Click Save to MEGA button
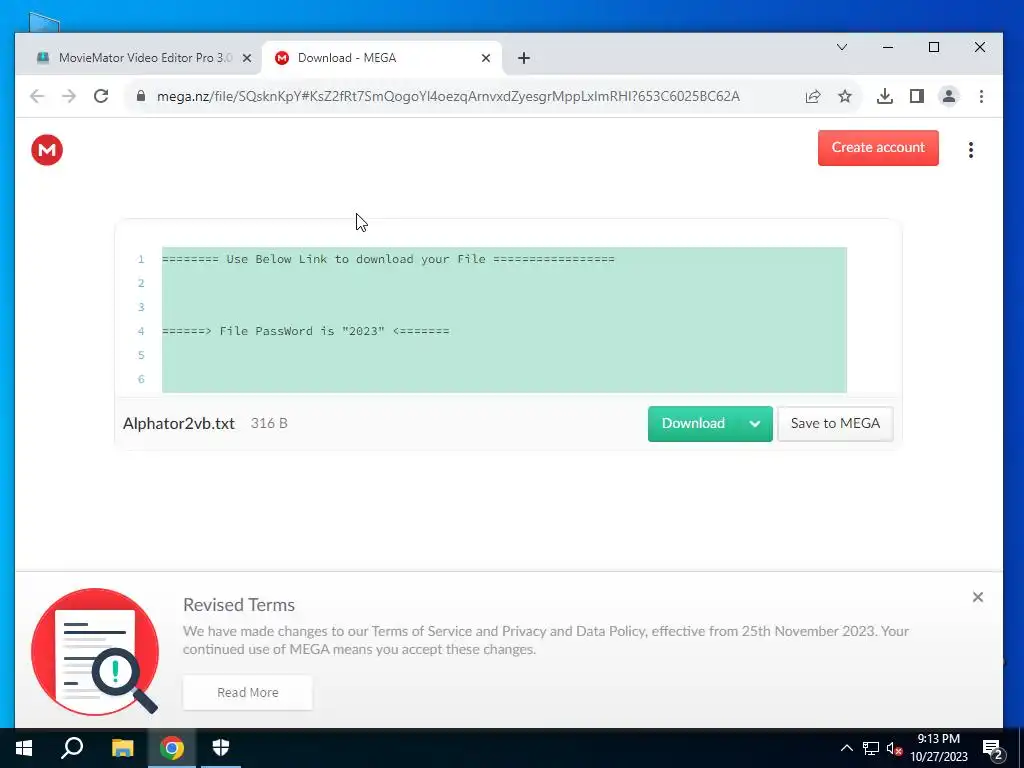 835,423
